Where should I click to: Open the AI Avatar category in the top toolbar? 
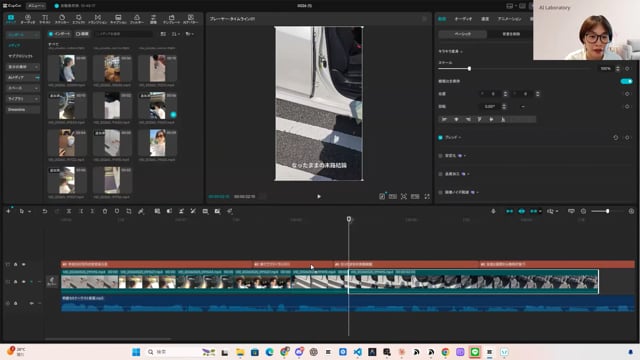point(190,19)
